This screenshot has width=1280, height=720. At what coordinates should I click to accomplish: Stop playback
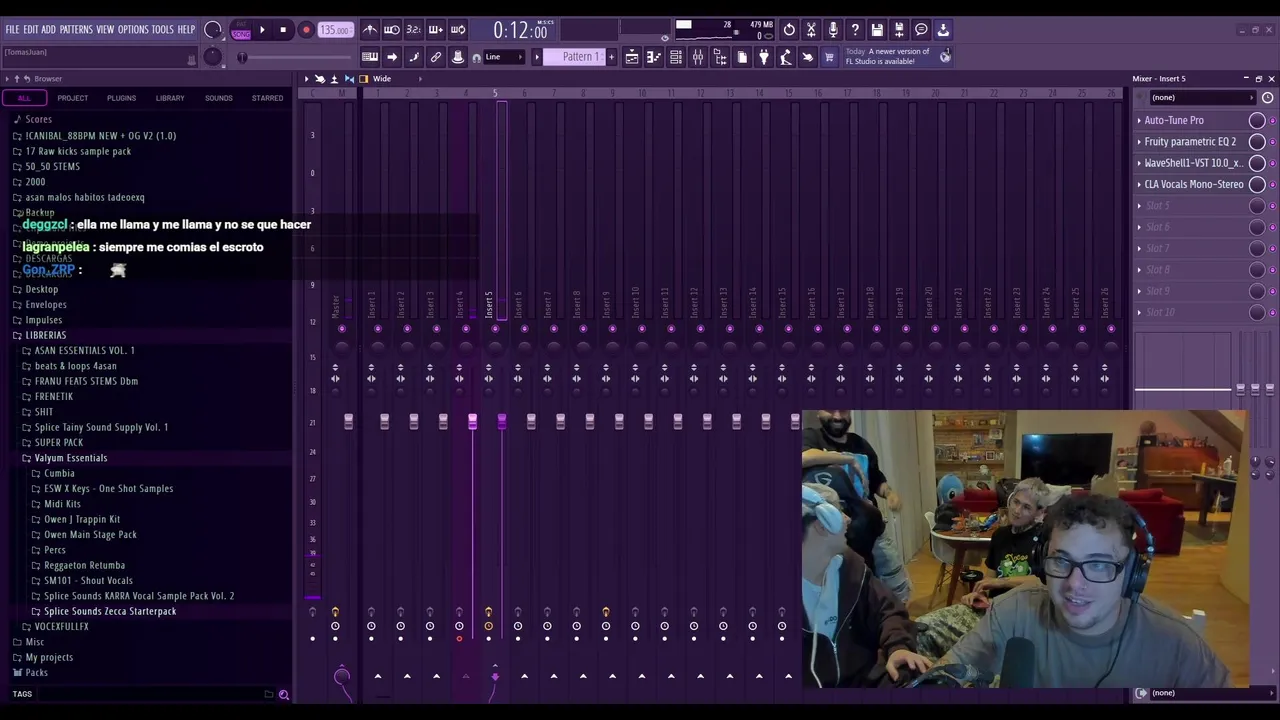coord(283,30)
